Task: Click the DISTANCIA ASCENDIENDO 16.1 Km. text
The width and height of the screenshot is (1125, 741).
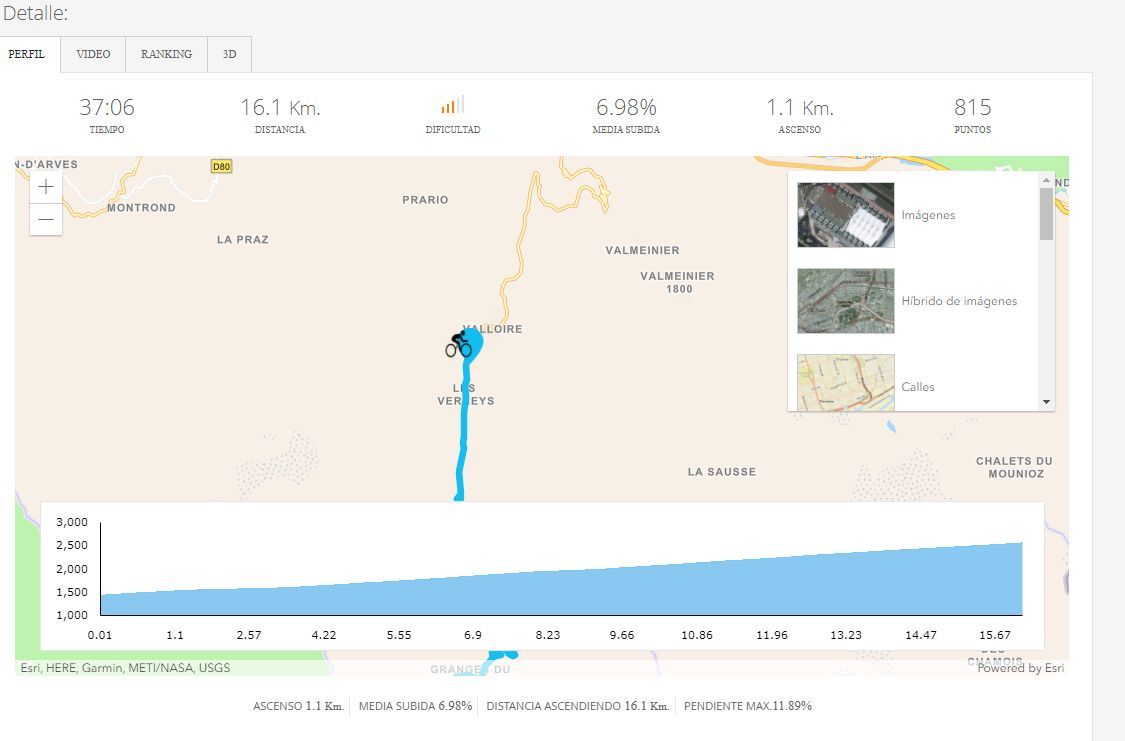Action: coord(578,706)
